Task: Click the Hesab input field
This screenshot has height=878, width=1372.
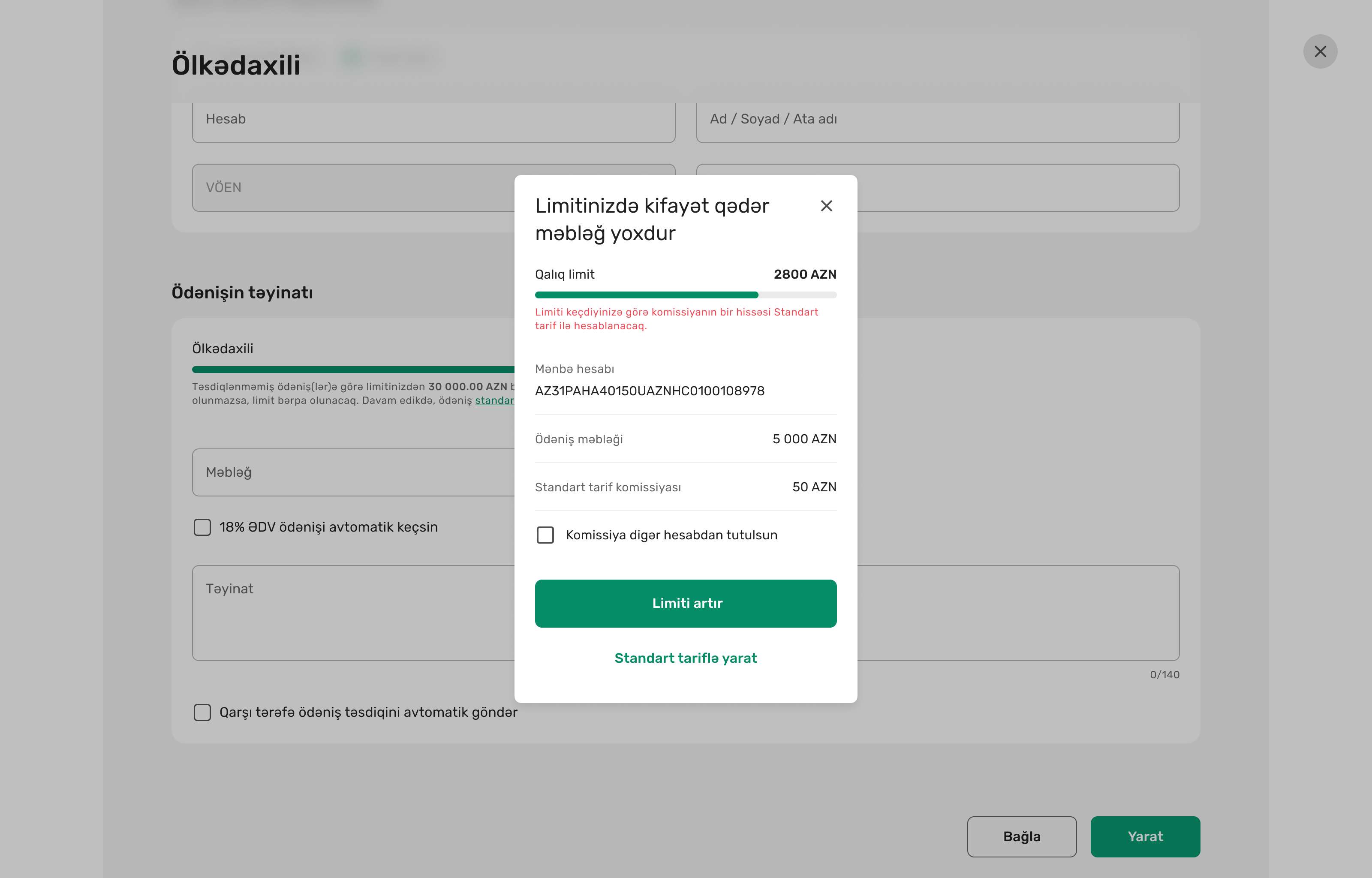Action: coord(433,120)
